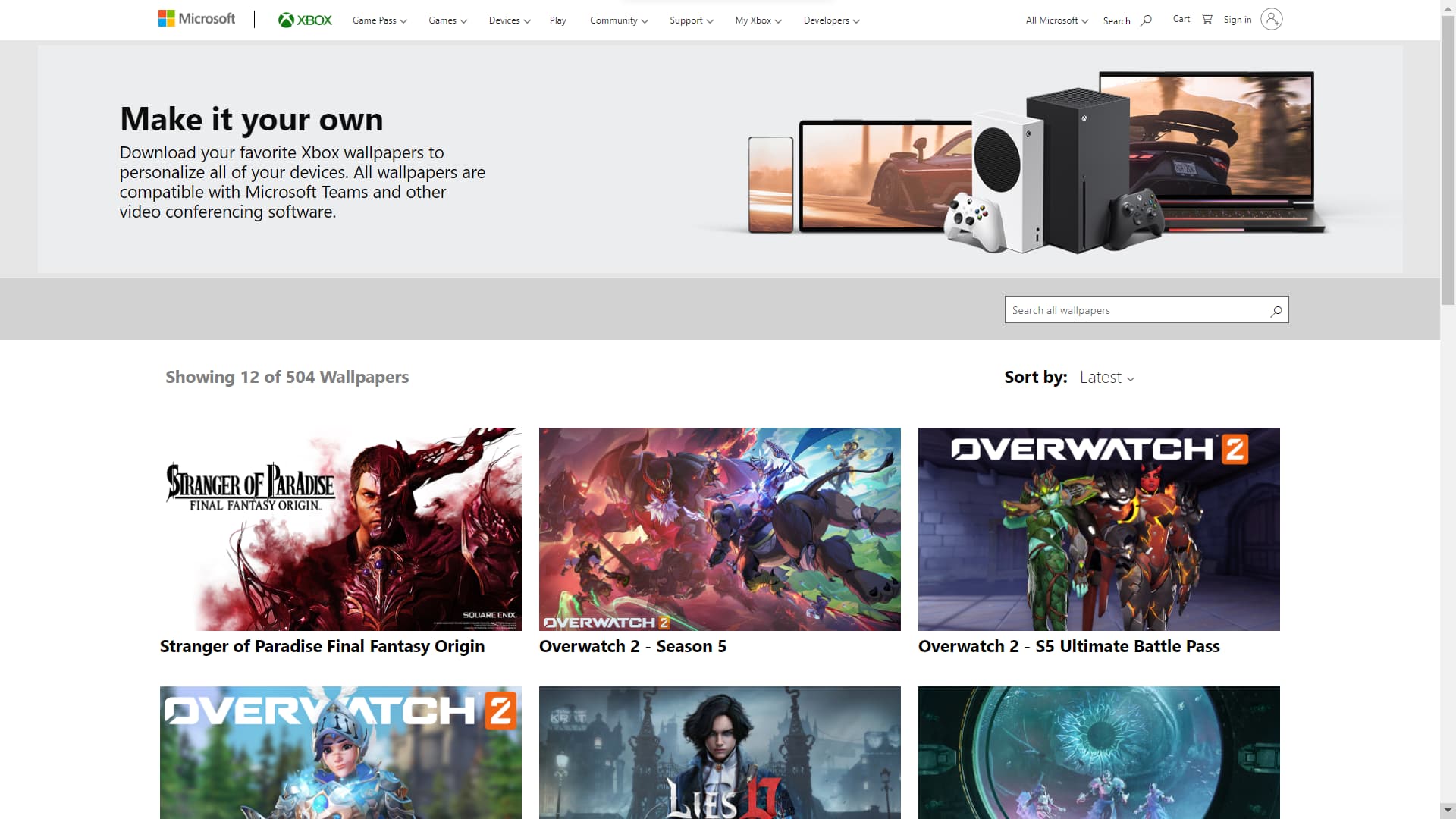Viewport: 1456px width, 819px height.
Task: Click the scroll-down arrow on the page scrollbar
Action: click(x=1447, y=810)
